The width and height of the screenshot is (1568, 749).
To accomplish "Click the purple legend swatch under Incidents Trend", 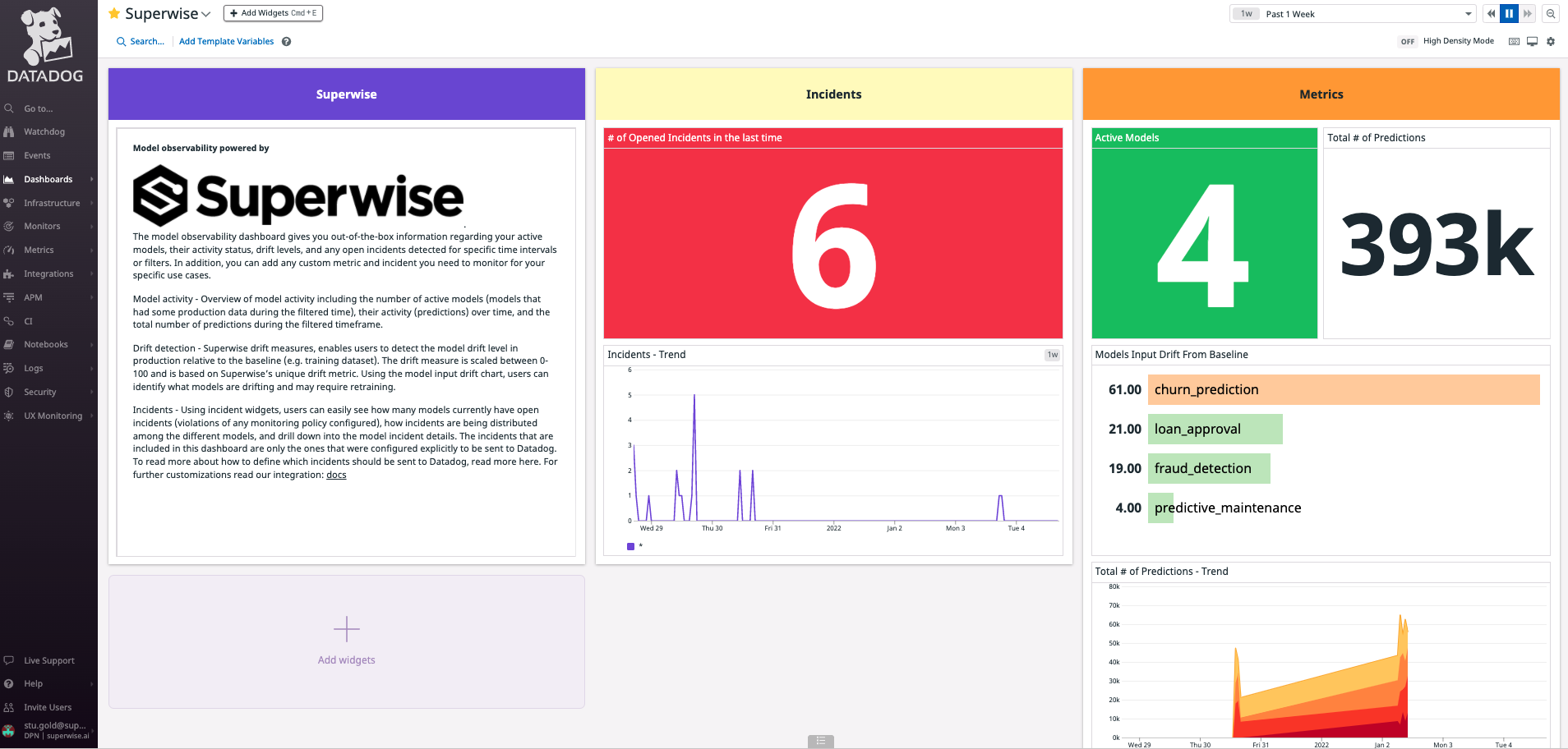I will coord(630,546).
